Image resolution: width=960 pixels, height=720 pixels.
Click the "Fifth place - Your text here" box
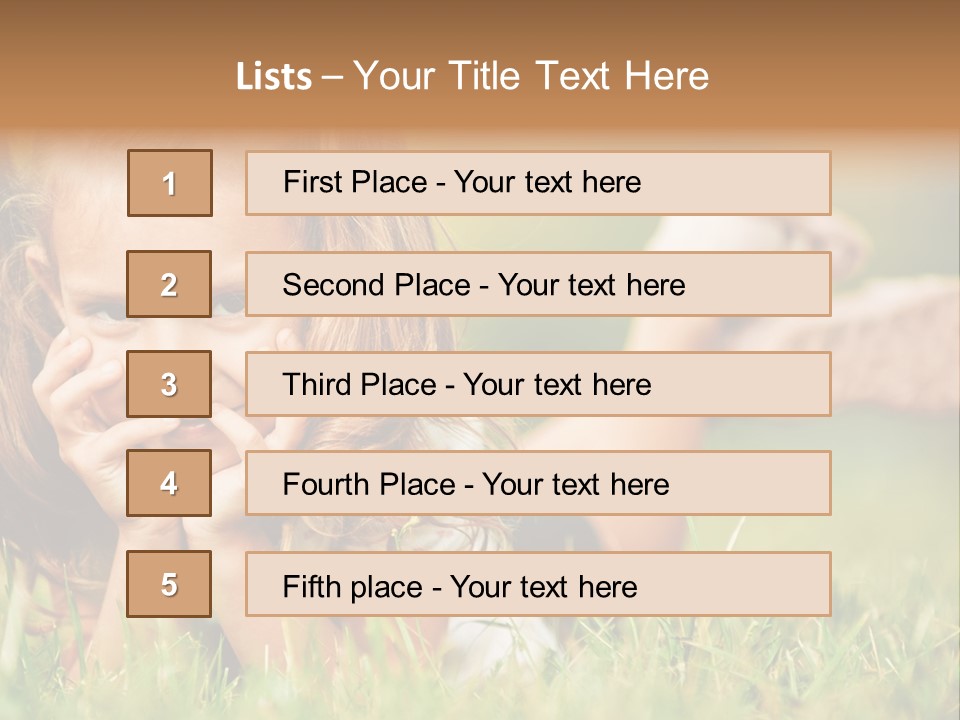pyautogui.click(x=538, y=584)
